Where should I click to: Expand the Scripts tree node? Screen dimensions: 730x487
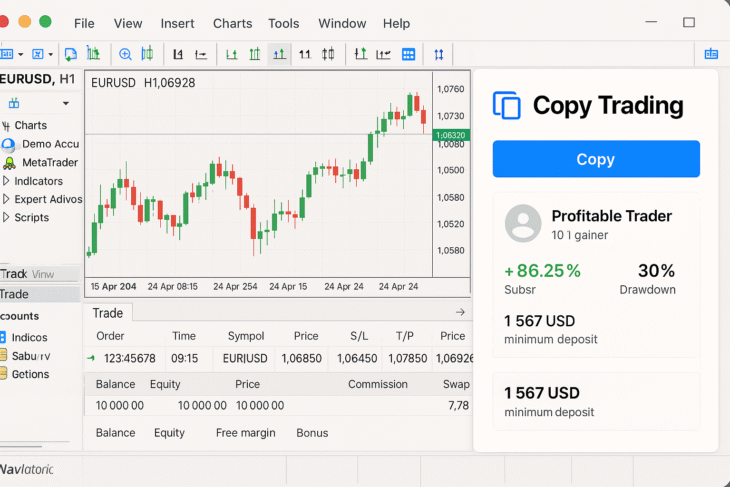tap(6, 217)
